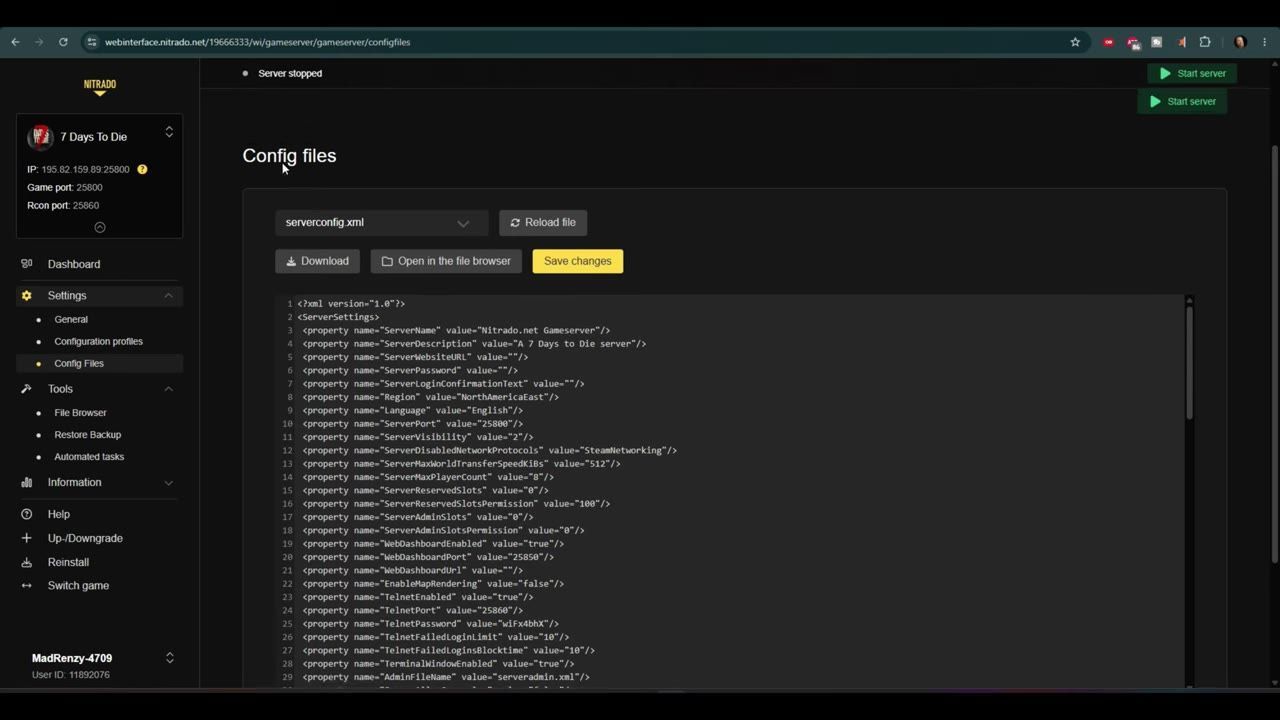Image resolution: width=1280 pixels, height=720 pixels.
Task: Open the Help page
Action: (x=59, y=514)
